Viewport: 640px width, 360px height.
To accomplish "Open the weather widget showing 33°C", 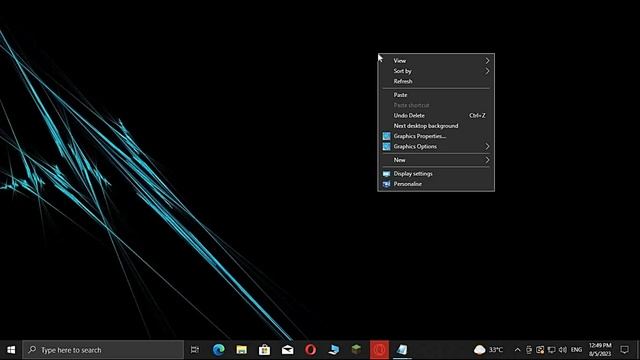I will (x=489, y=350).
